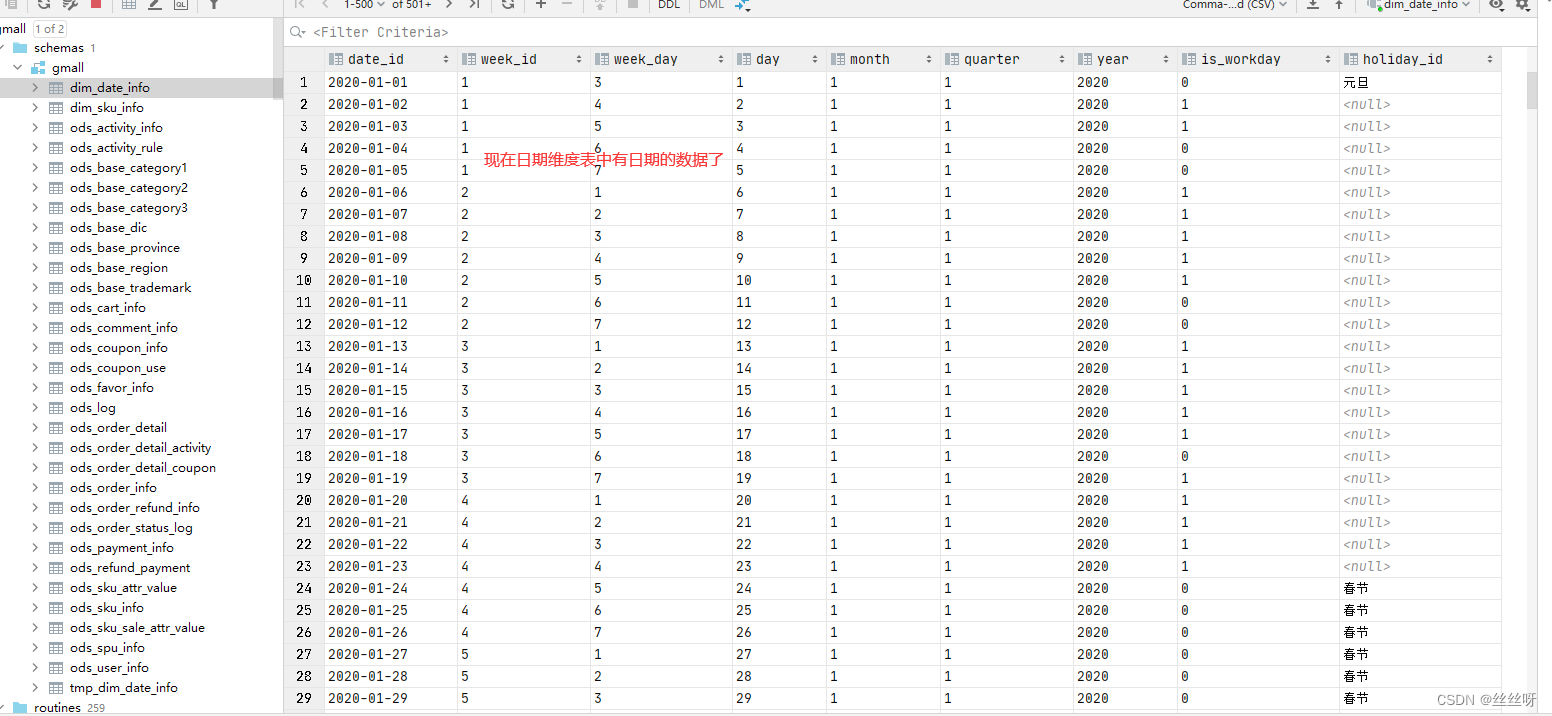The width and height of the screenshot is (1552, 716).
Task: Select holiday_id null cell in row 10
Action: [x=1420, y=280]
